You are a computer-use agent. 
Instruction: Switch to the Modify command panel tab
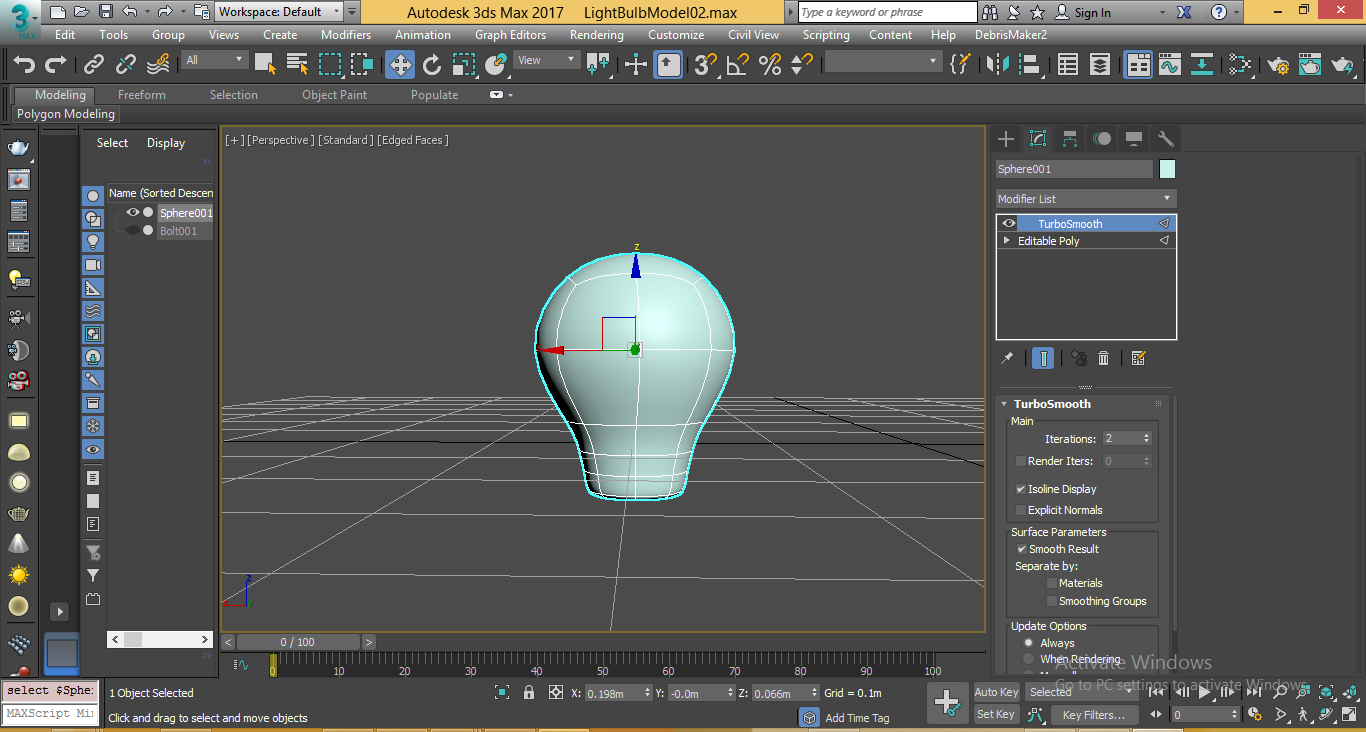1038,139
